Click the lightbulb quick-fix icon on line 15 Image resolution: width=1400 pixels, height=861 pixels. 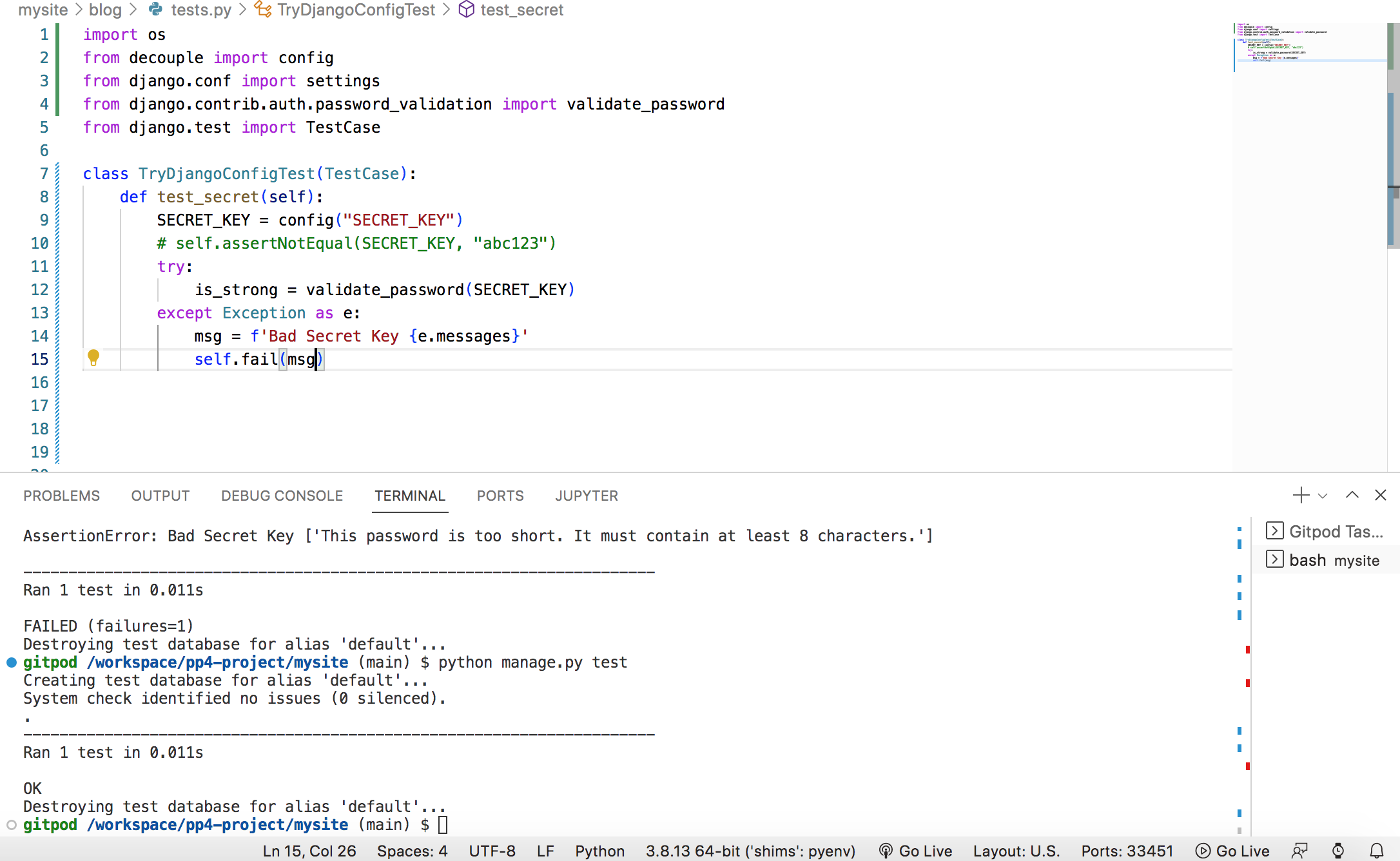94,358
